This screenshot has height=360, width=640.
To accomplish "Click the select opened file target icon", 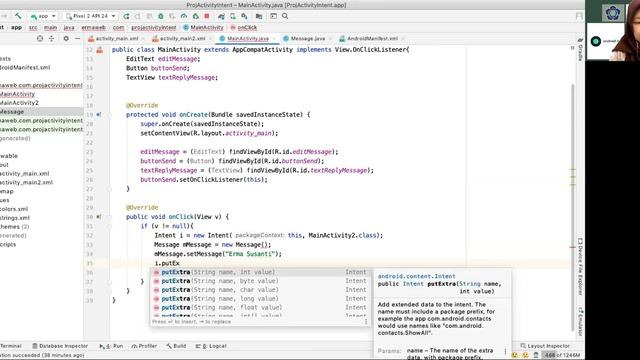I will click(x=40, y=38).
